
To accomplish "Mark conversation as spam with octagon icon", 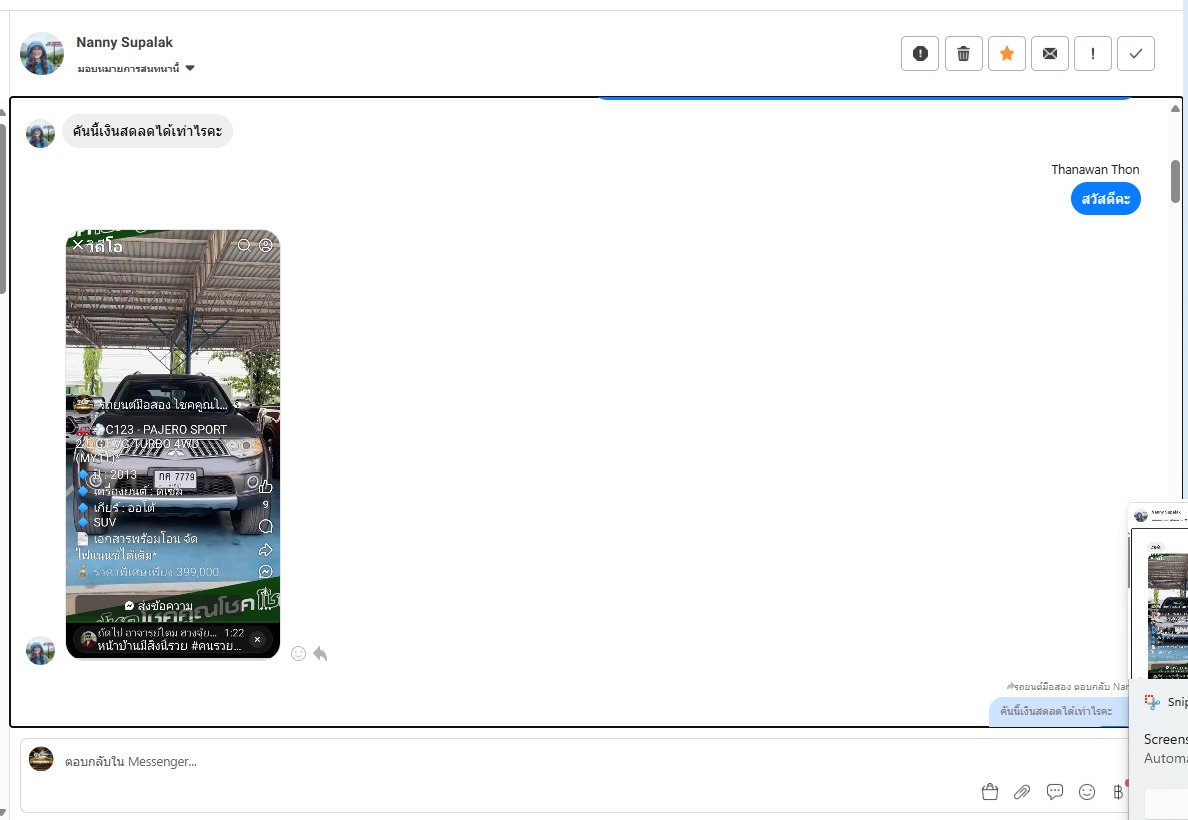I will click(920, 54).
